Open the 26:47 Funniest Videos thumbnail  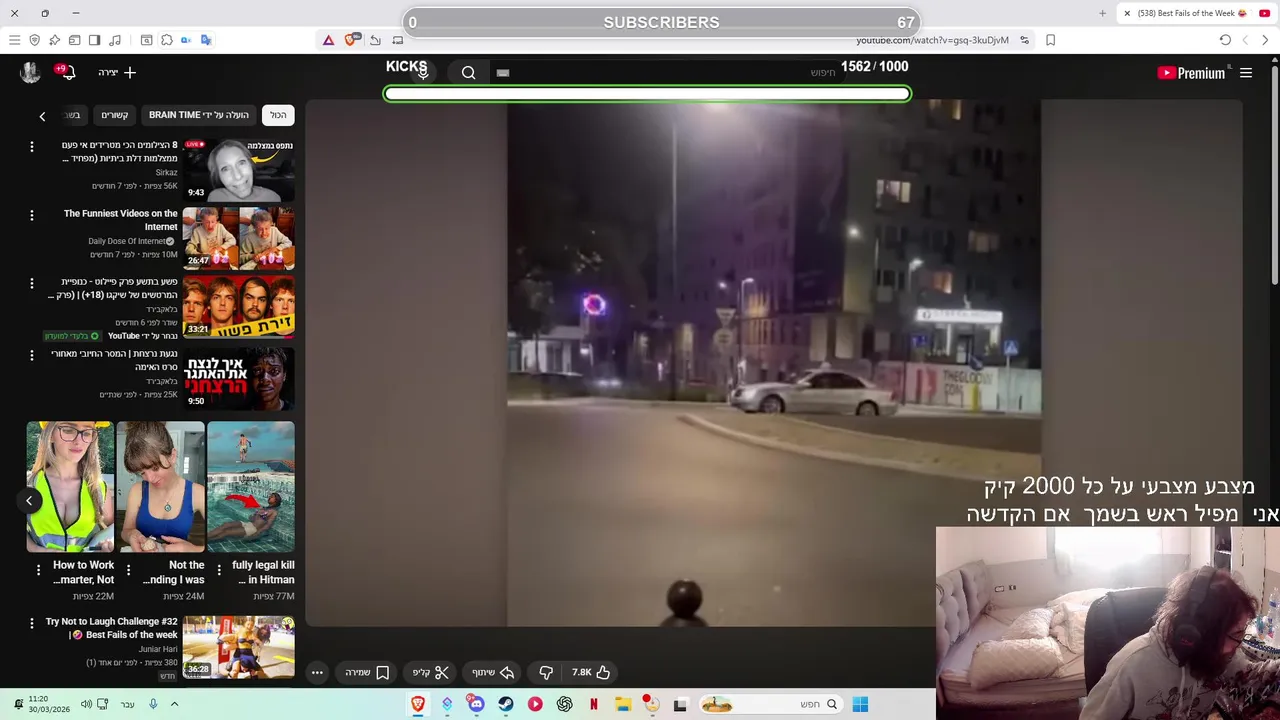[238, 238]
